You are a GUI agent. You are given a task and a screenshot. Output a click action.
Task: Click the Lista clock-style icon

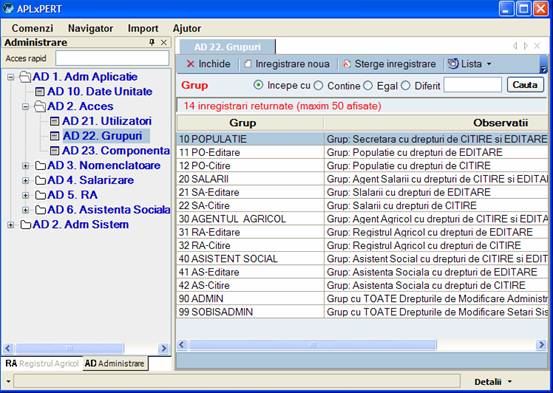(453, 64)
